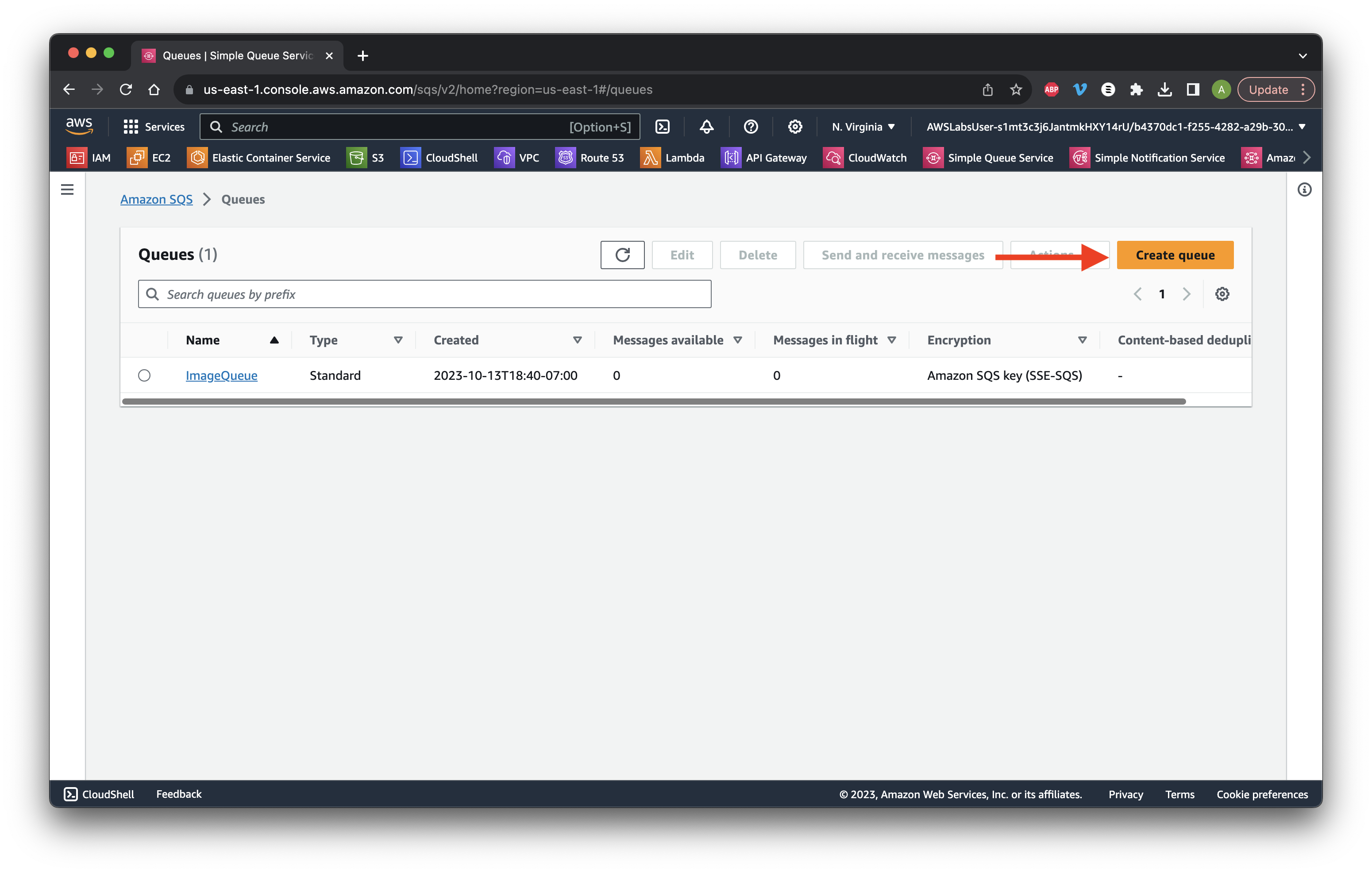Image resolution: width=1372 pixels, height=873 pixels.
Task: Launch CloudShell from top navigation icon
Action: tap(662, 127)
